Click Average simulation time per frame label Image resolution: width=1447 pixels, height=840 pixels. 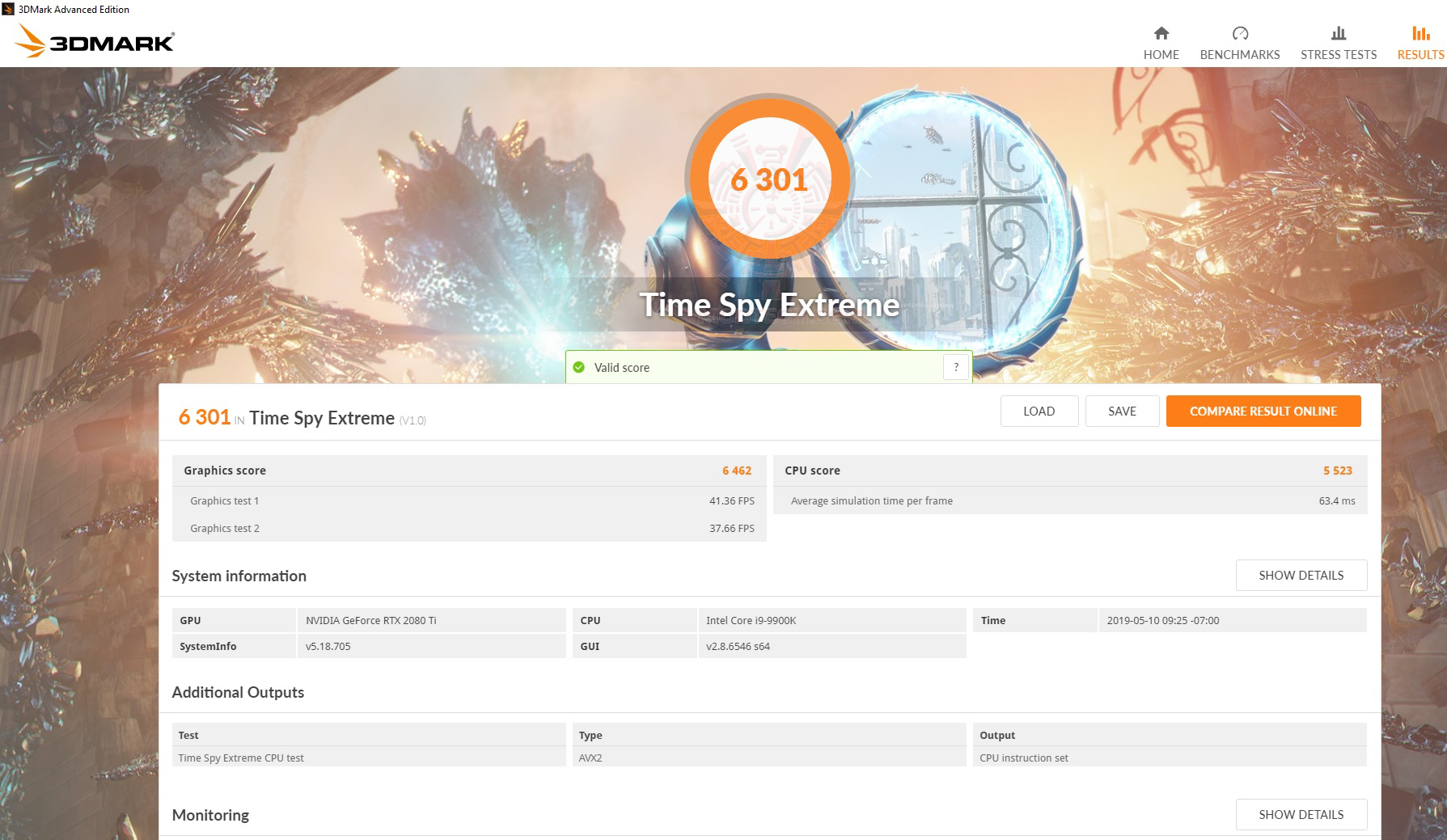point(872,500)
